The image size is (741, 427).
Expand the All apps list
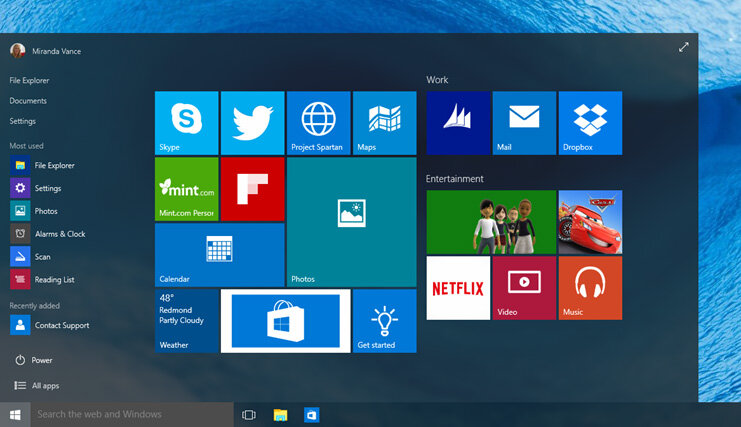click(45, 385)
